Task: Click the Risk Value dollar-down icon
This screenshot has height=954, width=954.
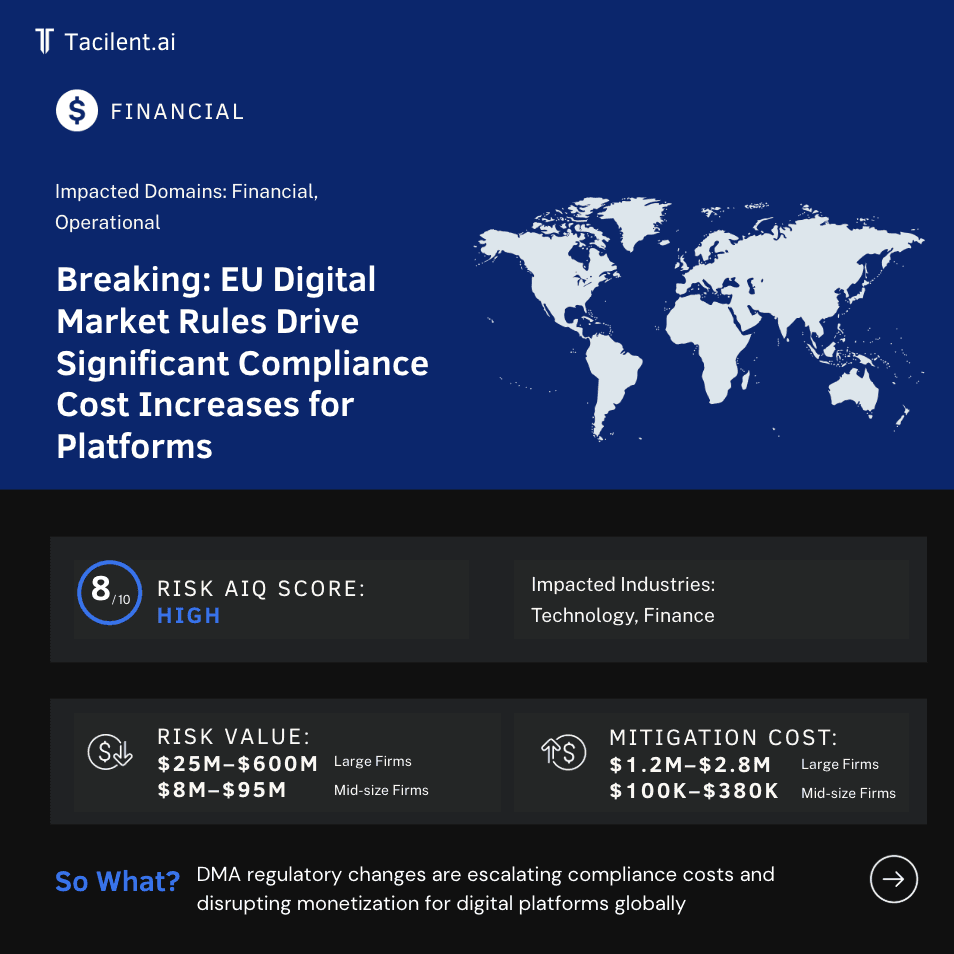Action: (110, 752)
